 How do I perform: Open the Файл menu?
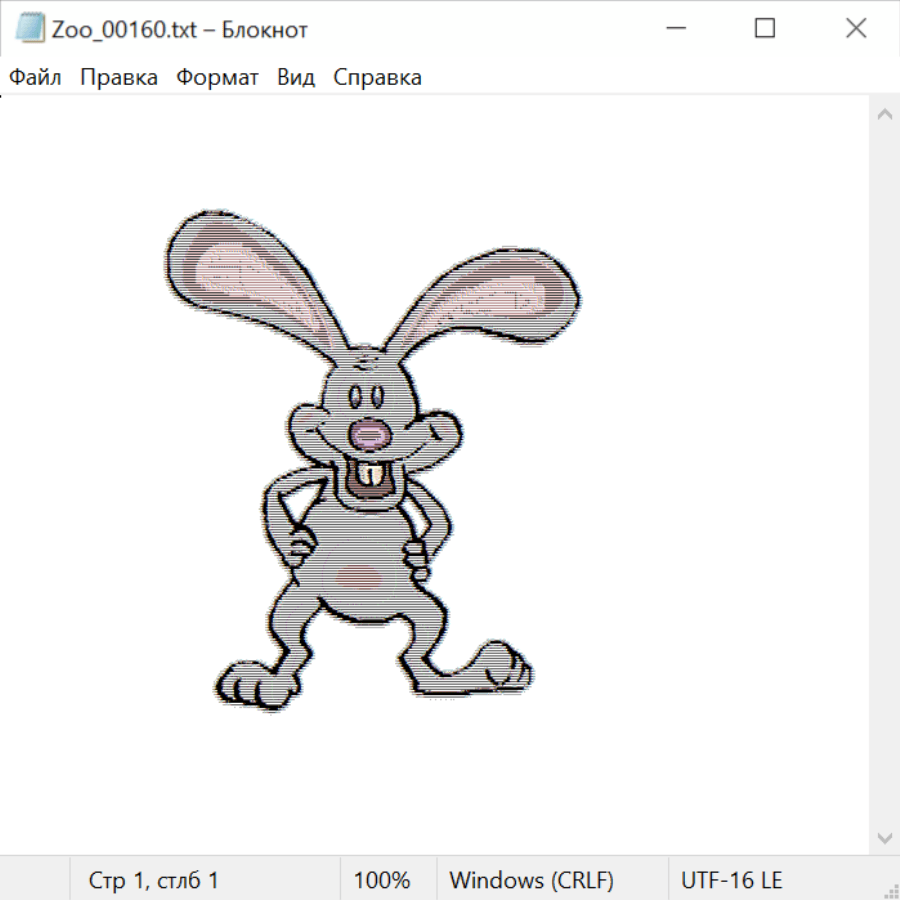[x=36, y=78]
